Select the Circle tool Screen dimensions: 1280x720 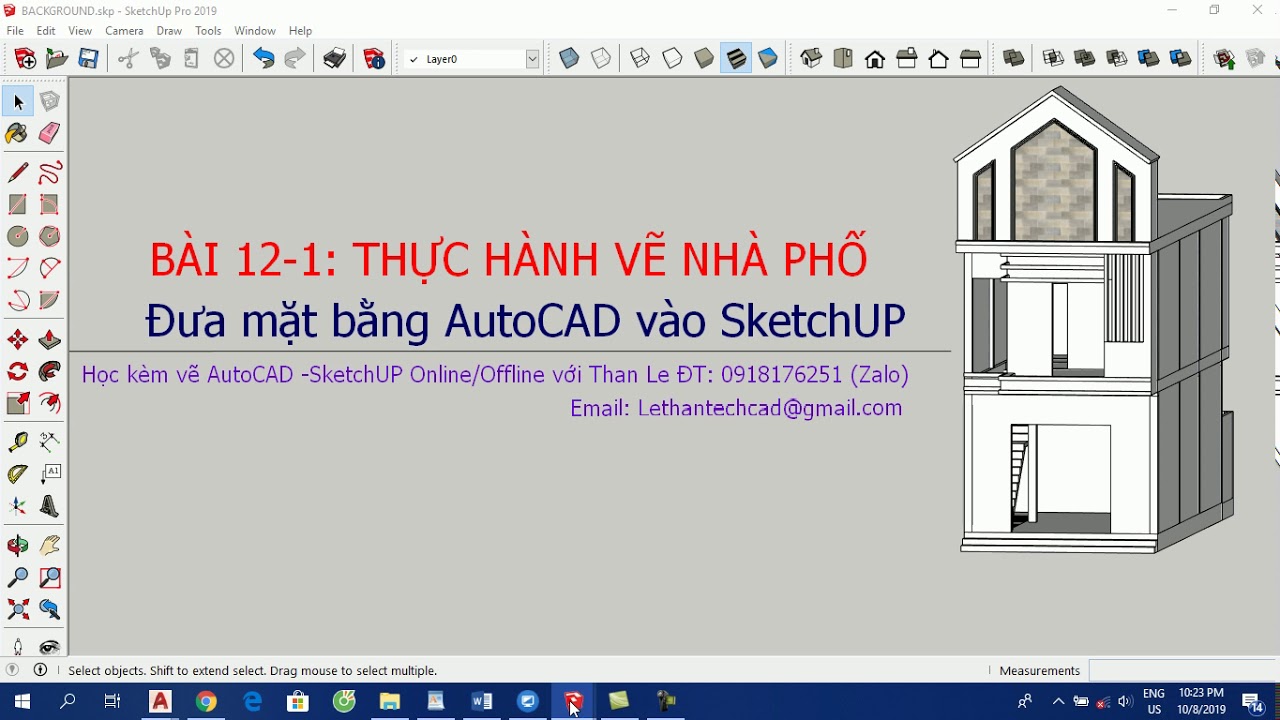(x=18, y=236)
